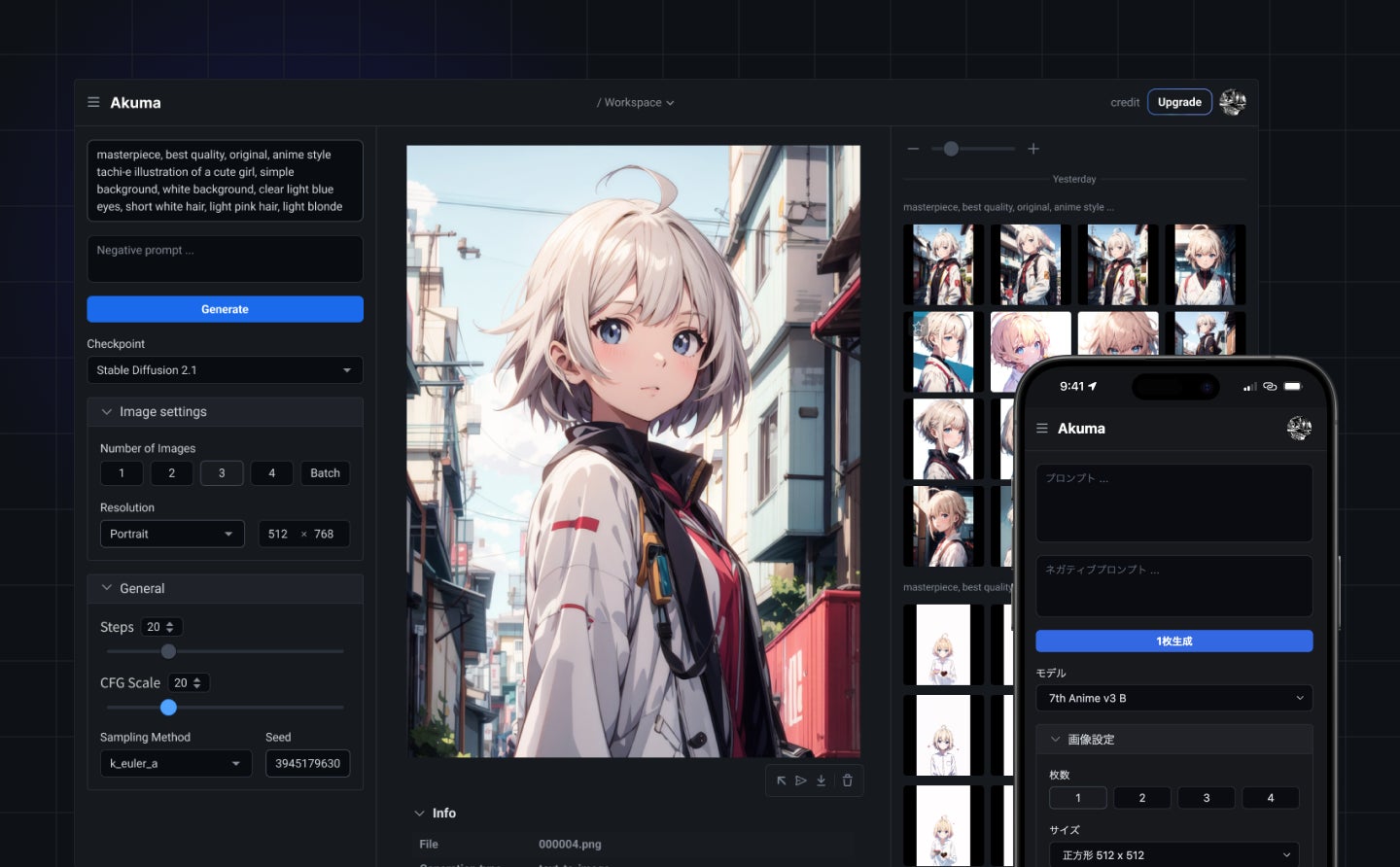Open the user profile avatar top right
The height and width of the screenshot is (867, 1400).
[x=1232, y=101]
